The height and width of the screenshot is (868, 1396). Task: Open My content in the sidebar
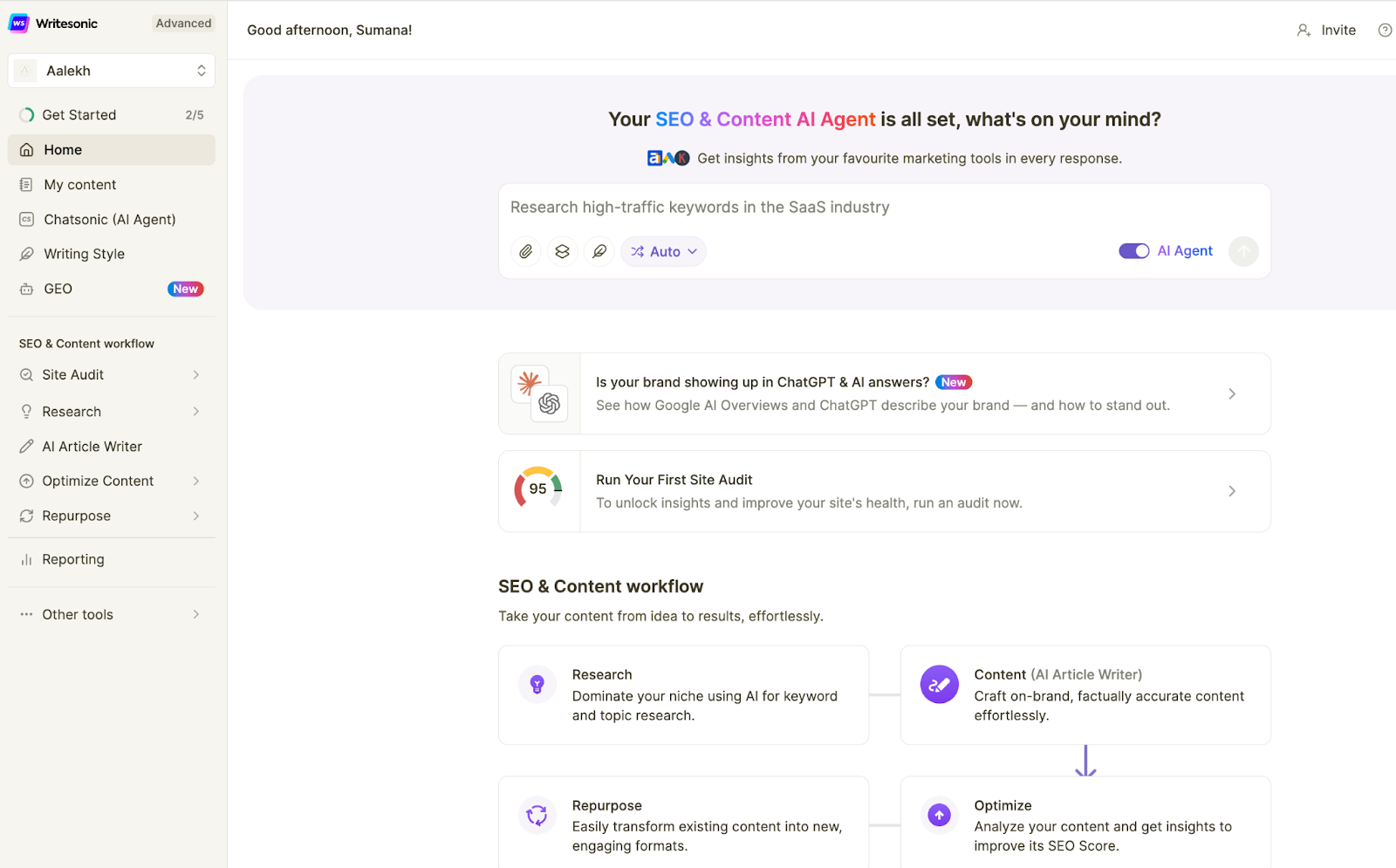click(112, 185)
